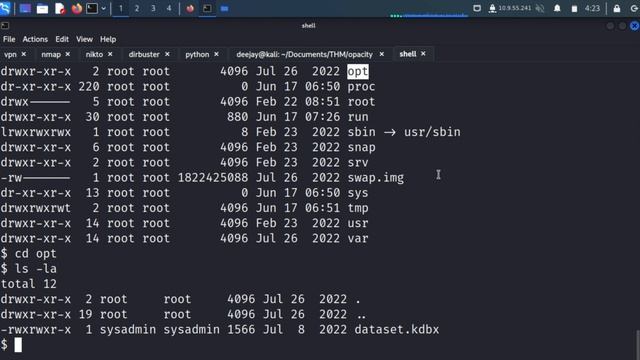Click the terminal window title icon
The image size is (640, 360).
click(5, 26)
